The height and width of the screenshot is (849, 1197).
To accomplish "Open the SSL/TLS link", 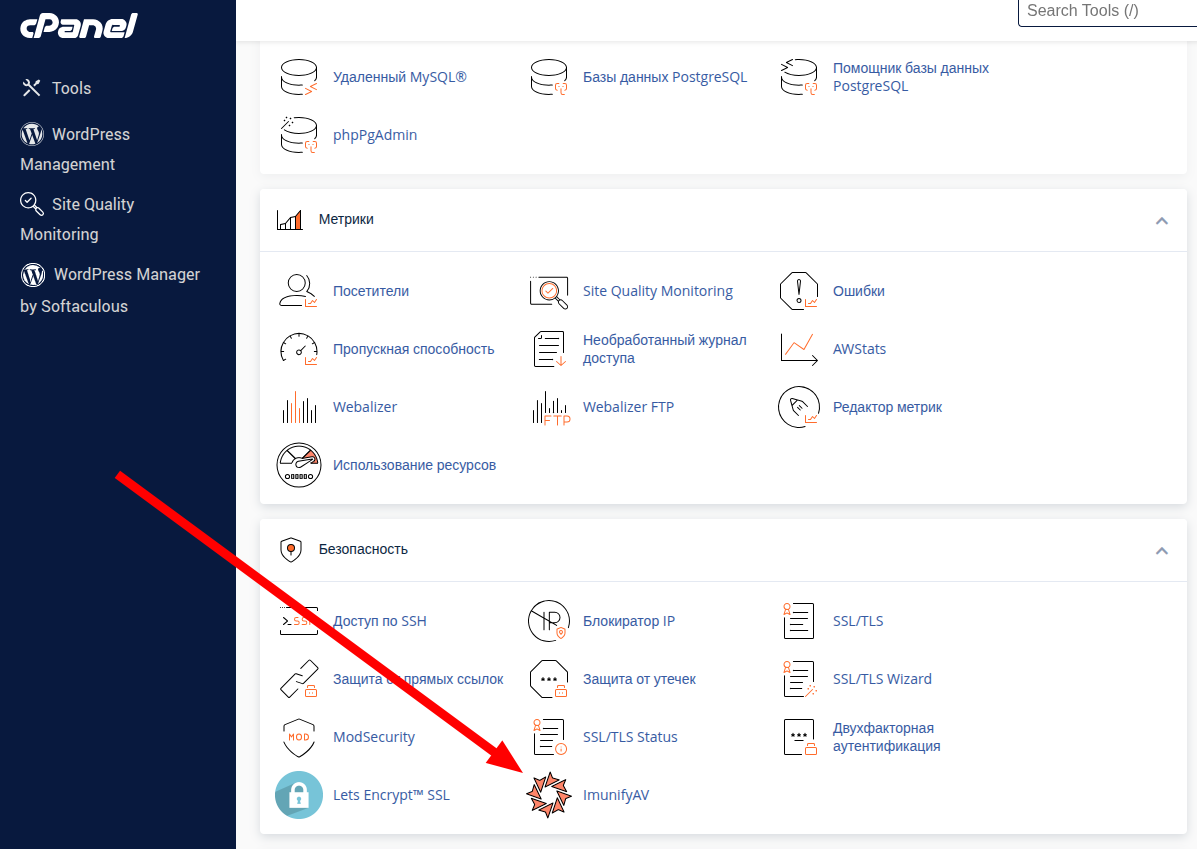I will point(858,621).
